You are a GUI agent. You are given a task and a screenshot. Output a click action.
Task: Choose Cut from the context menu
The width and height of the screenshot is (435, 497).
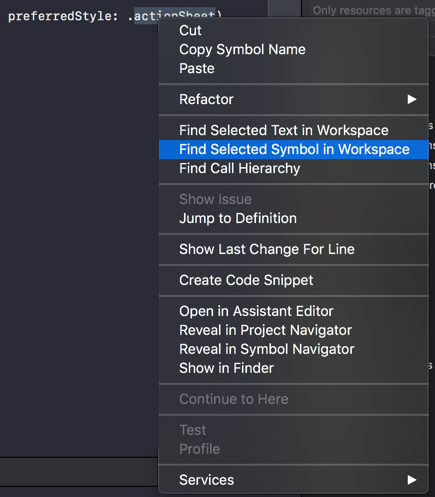(293, 31)
